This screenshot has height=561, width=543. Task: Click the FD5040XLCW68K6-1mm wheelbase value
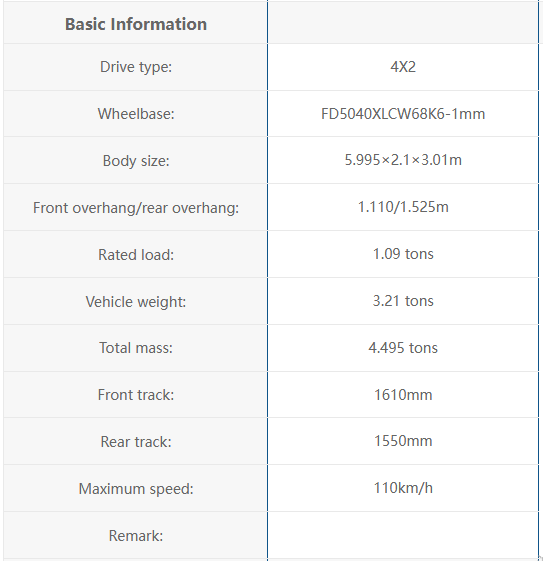tap(403, 114)
